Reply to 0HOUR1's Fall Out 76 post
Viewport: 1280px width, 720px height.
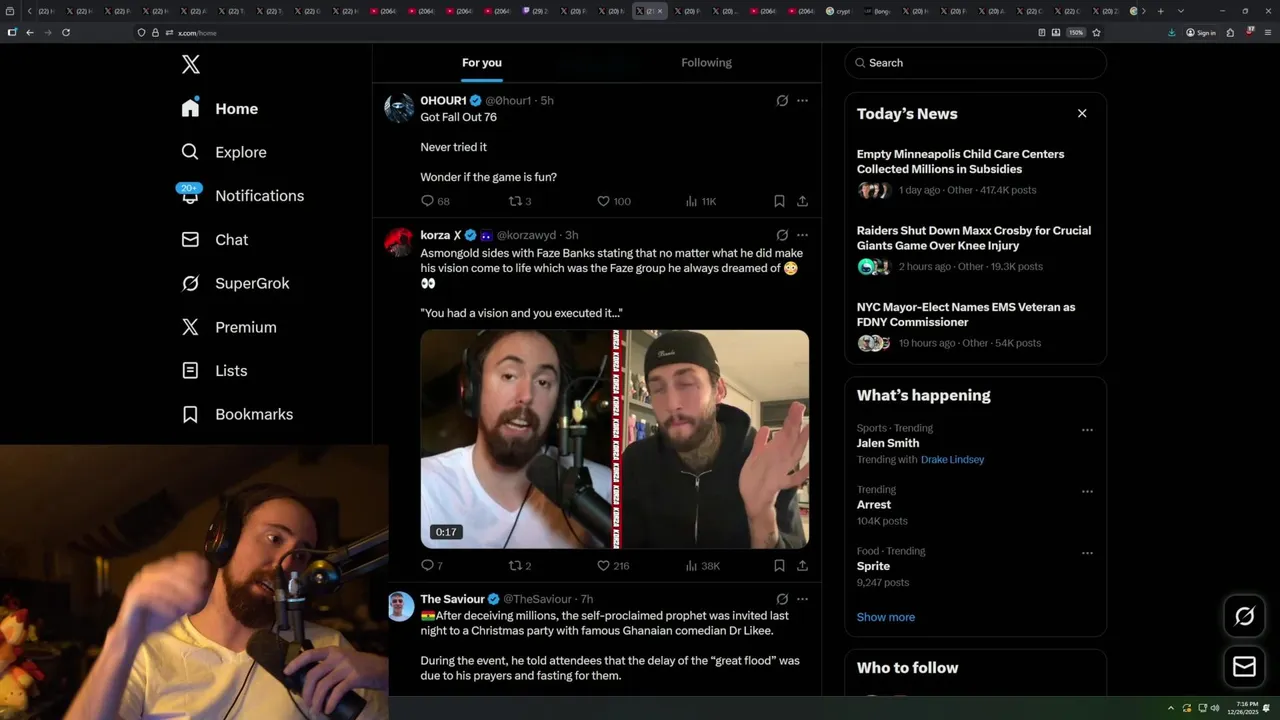coord(435,201)
